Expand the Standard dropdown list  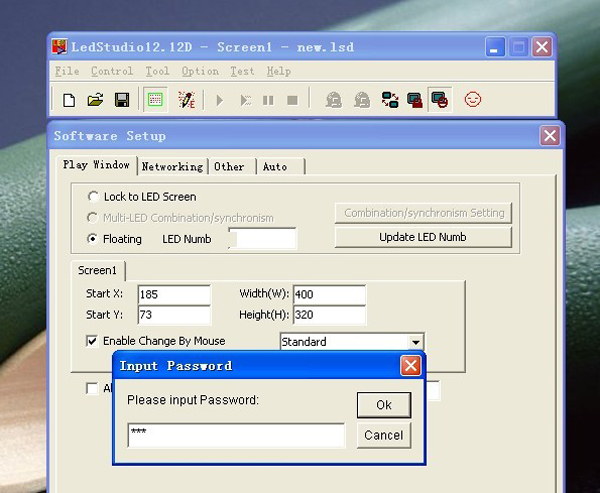tap(415, 342)
